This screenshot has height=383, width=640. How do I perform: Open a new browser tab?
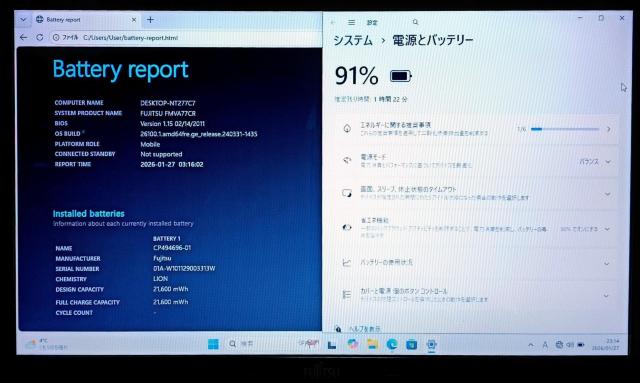coord(150,19)
